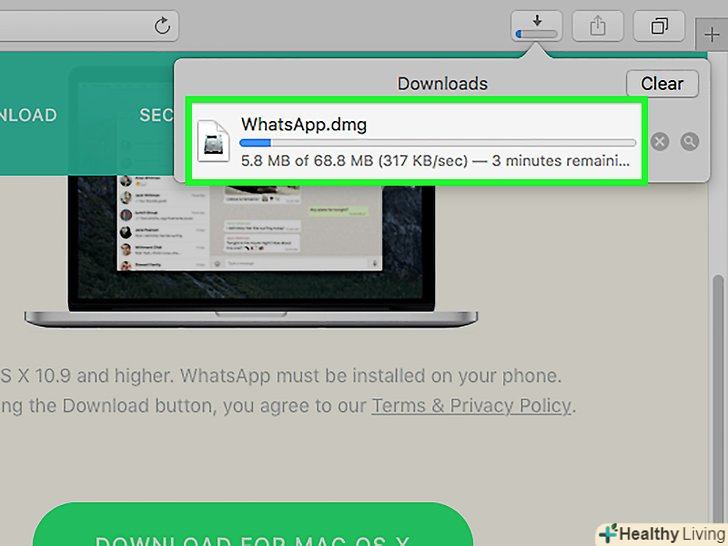Show all tabs overview icon

point(659,26)
